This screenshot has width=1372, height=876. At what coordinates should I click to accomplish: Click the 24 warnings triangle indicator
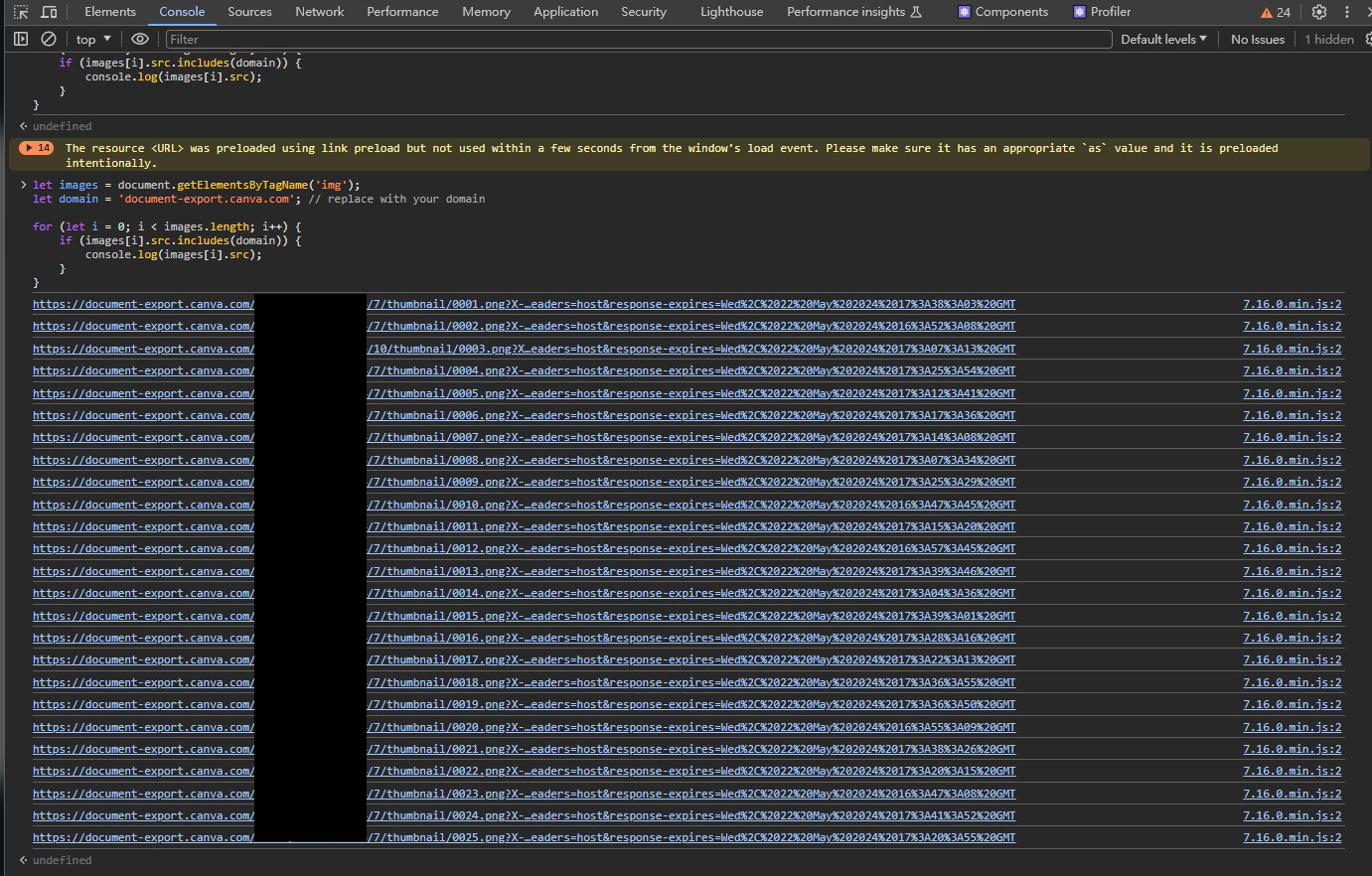(1276, 12)
